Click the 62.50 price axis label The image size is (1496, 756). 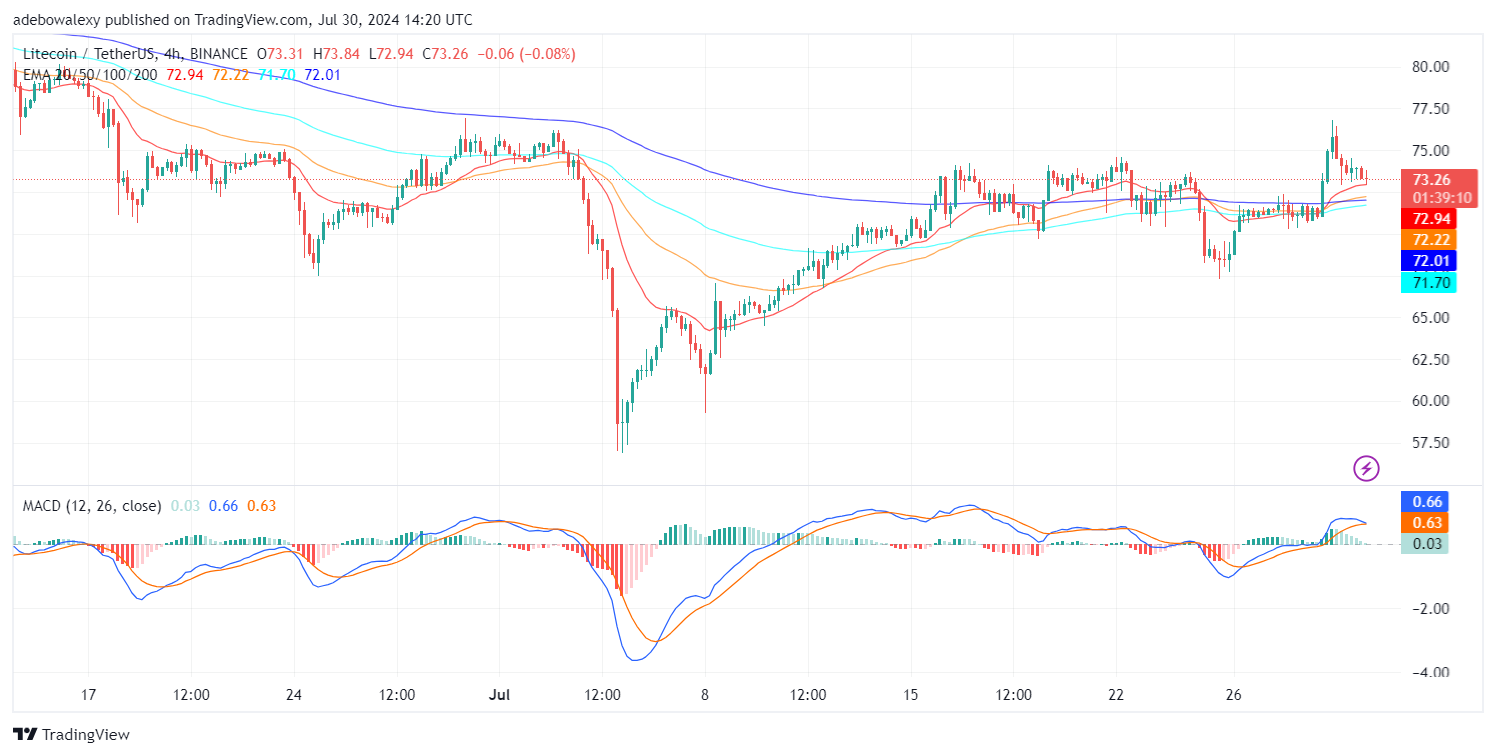1429,359
